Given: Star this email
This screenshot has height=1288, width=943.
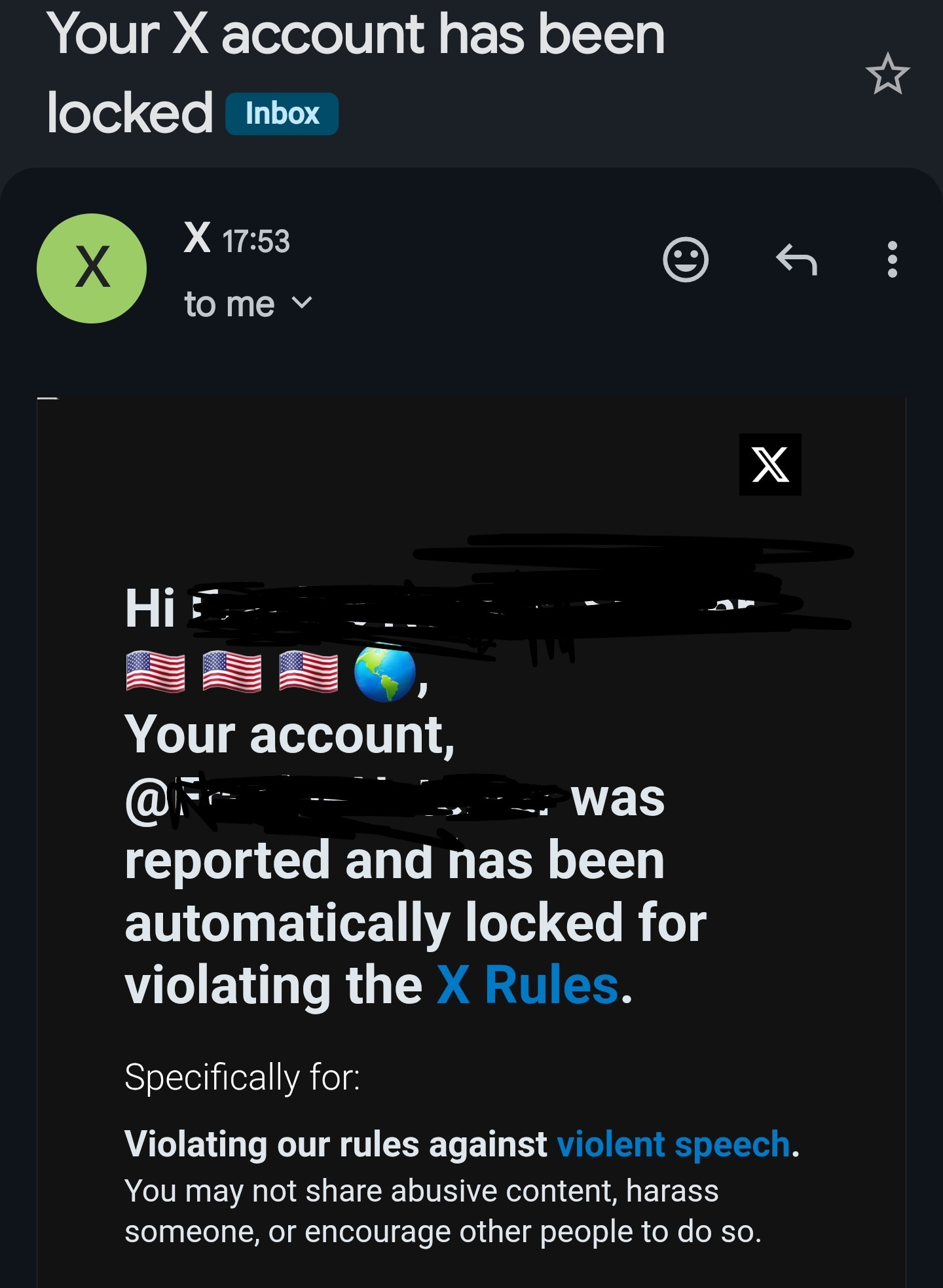Looking at the screenshot, I should coord(887,74).
